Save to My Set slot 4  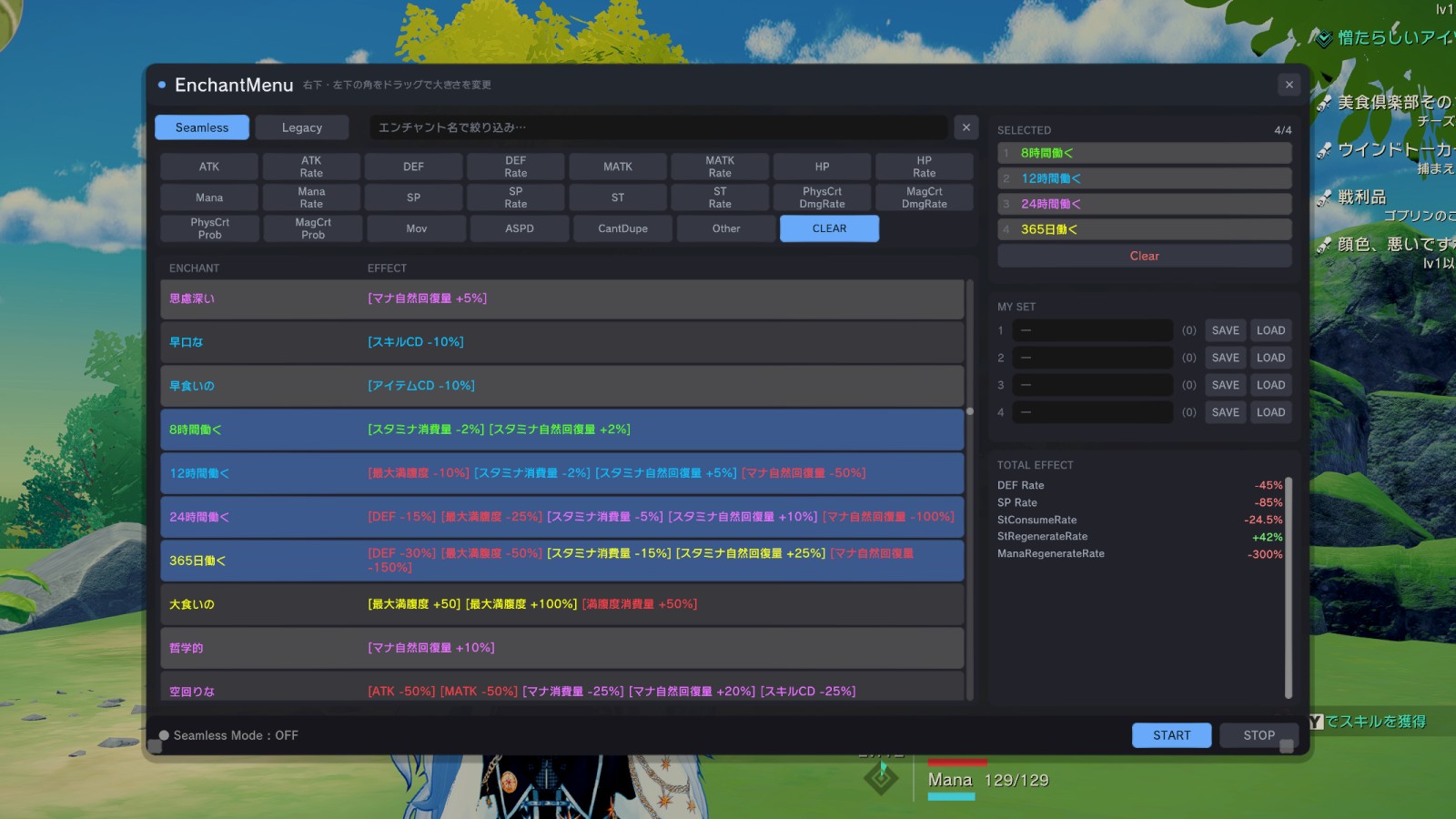pos(1225,412)
